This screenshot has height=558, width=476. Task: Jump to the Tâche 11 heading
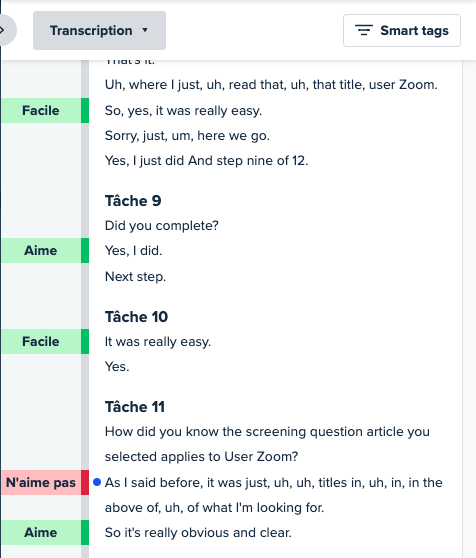[x=135, y=407]
